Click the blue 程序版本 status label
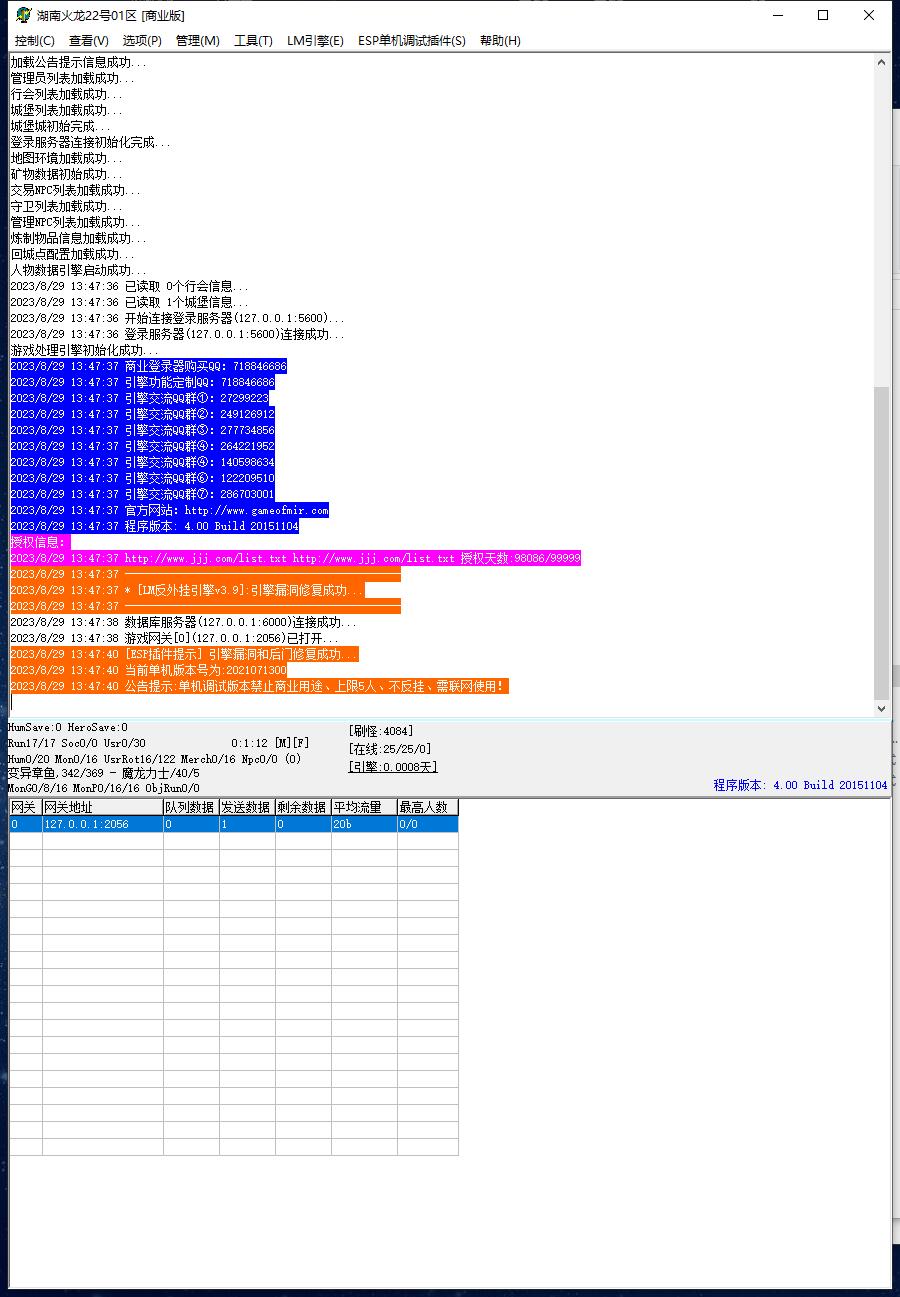The image size is (900, 1297). click(x=800, y=785)
